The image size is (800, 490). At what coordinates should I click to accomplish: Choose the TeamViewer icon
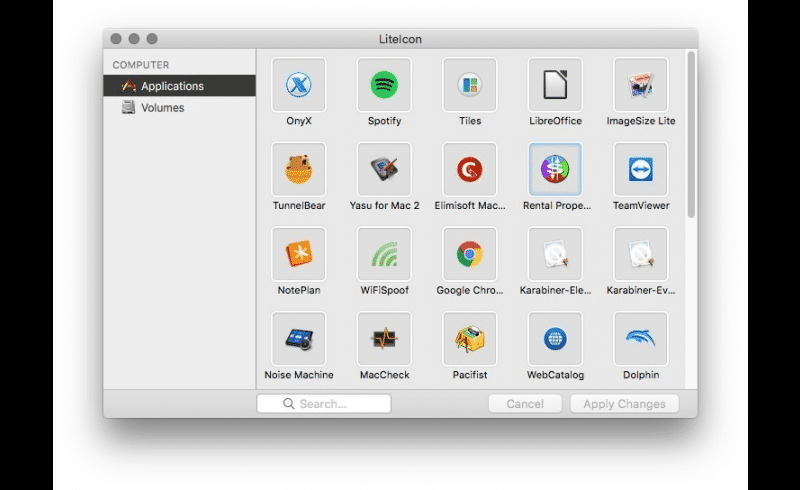point(641,169)
